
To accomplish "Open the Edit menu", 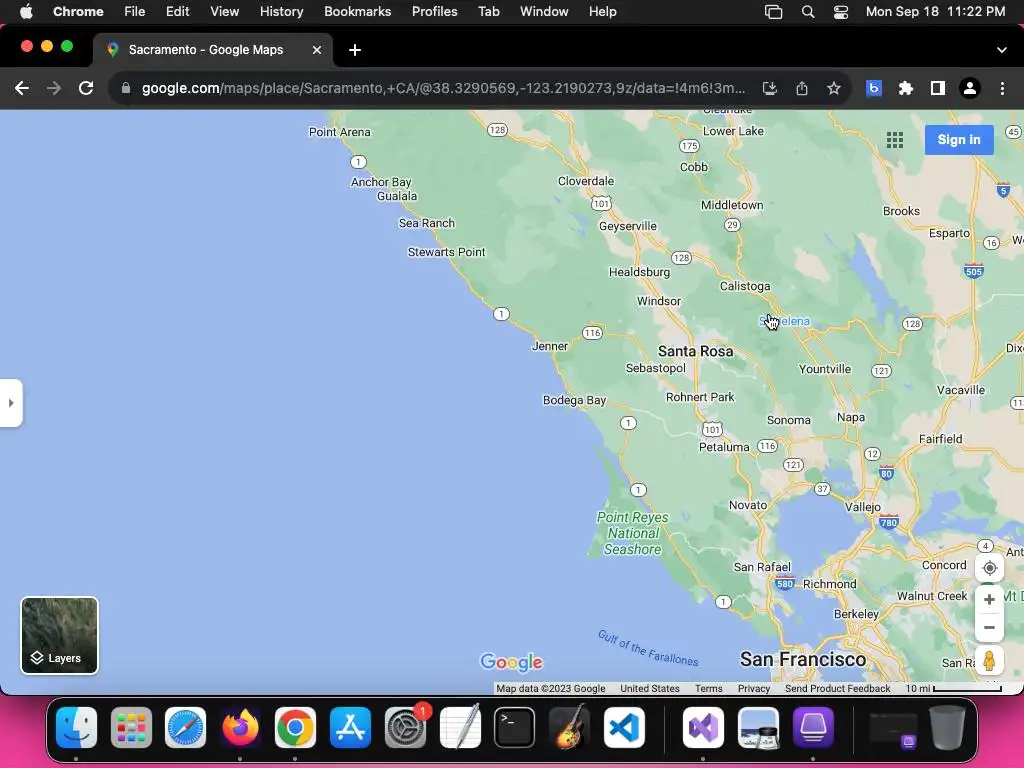I will [x=177, y=11].
